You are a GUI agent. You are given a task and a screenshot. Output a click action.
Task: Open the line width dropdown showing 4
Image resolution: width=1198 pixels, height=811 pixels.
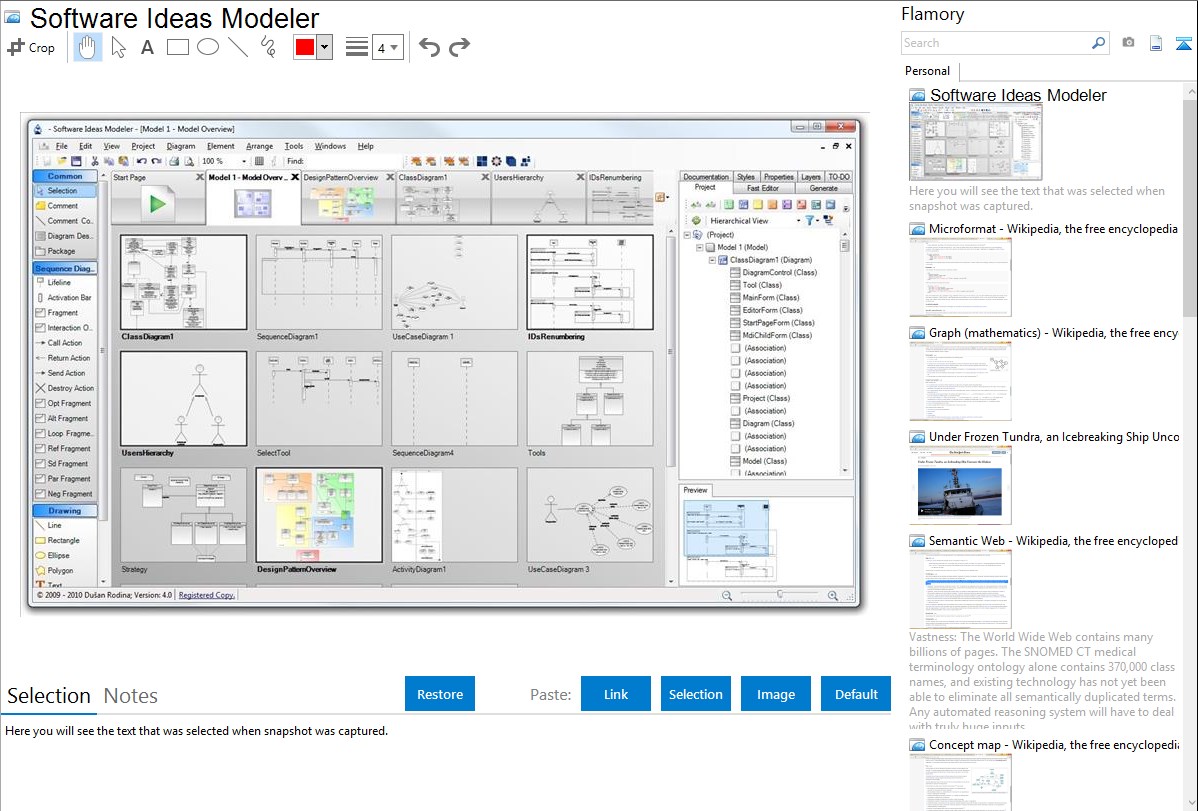[388, 47]
